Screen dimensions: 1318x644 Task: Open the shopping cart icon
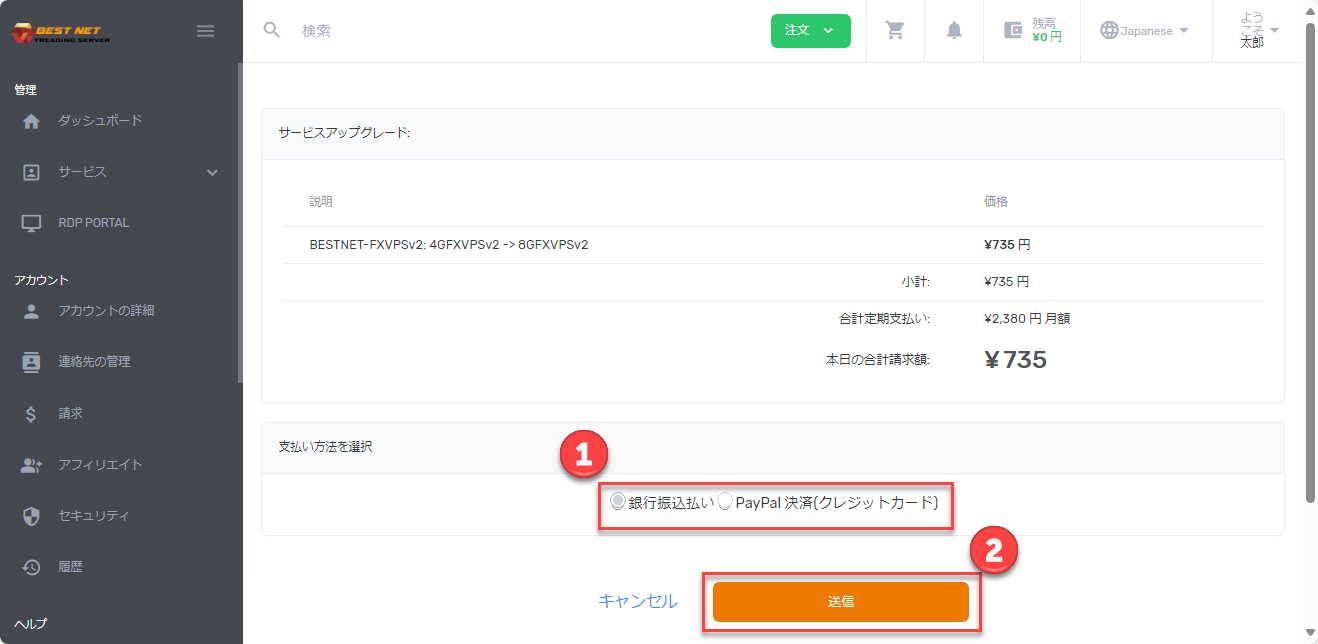point(894,30)
